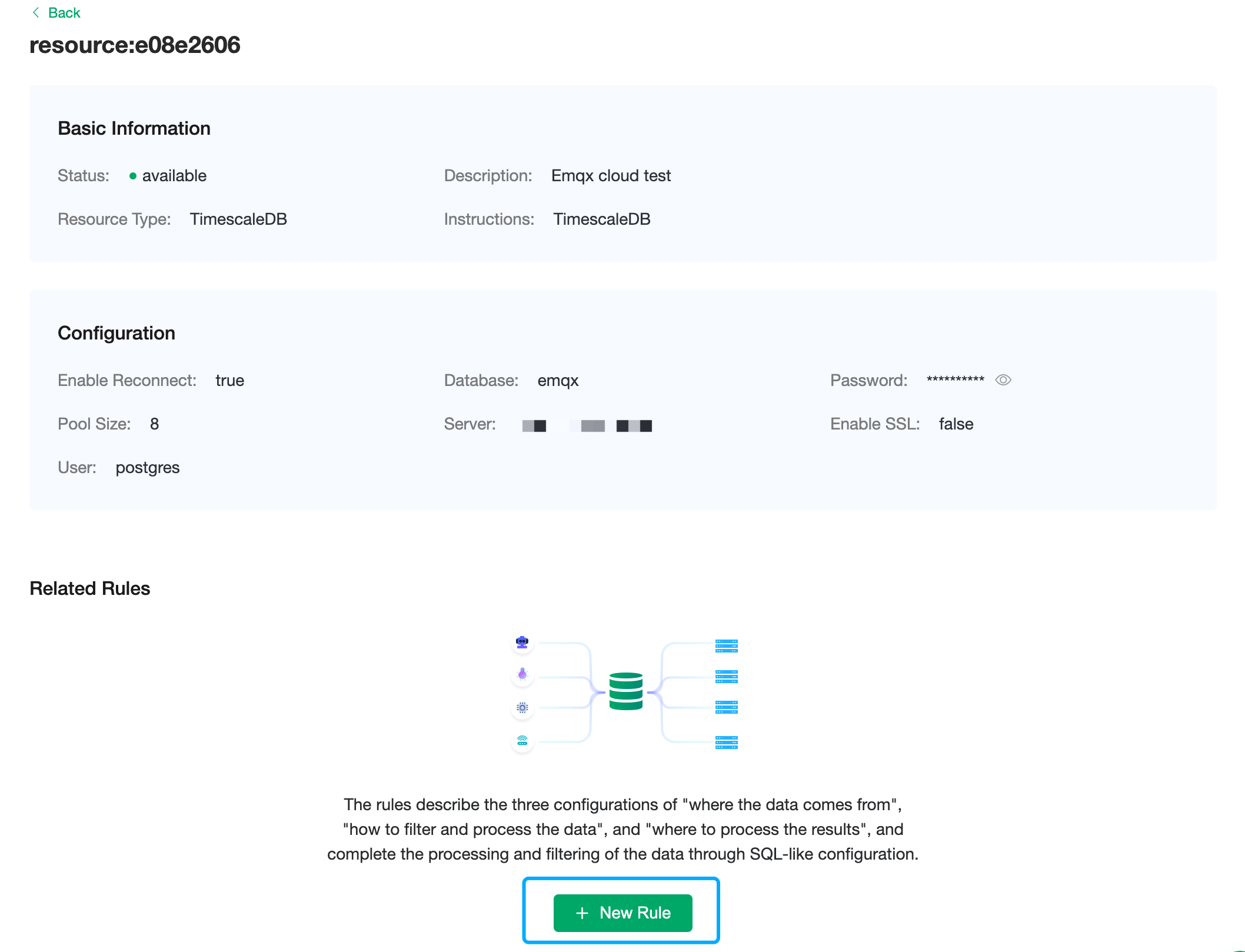This screenshot has height=952, width=1245.
Task: Go back using the Back link
Action: click(x=64, y=12)
